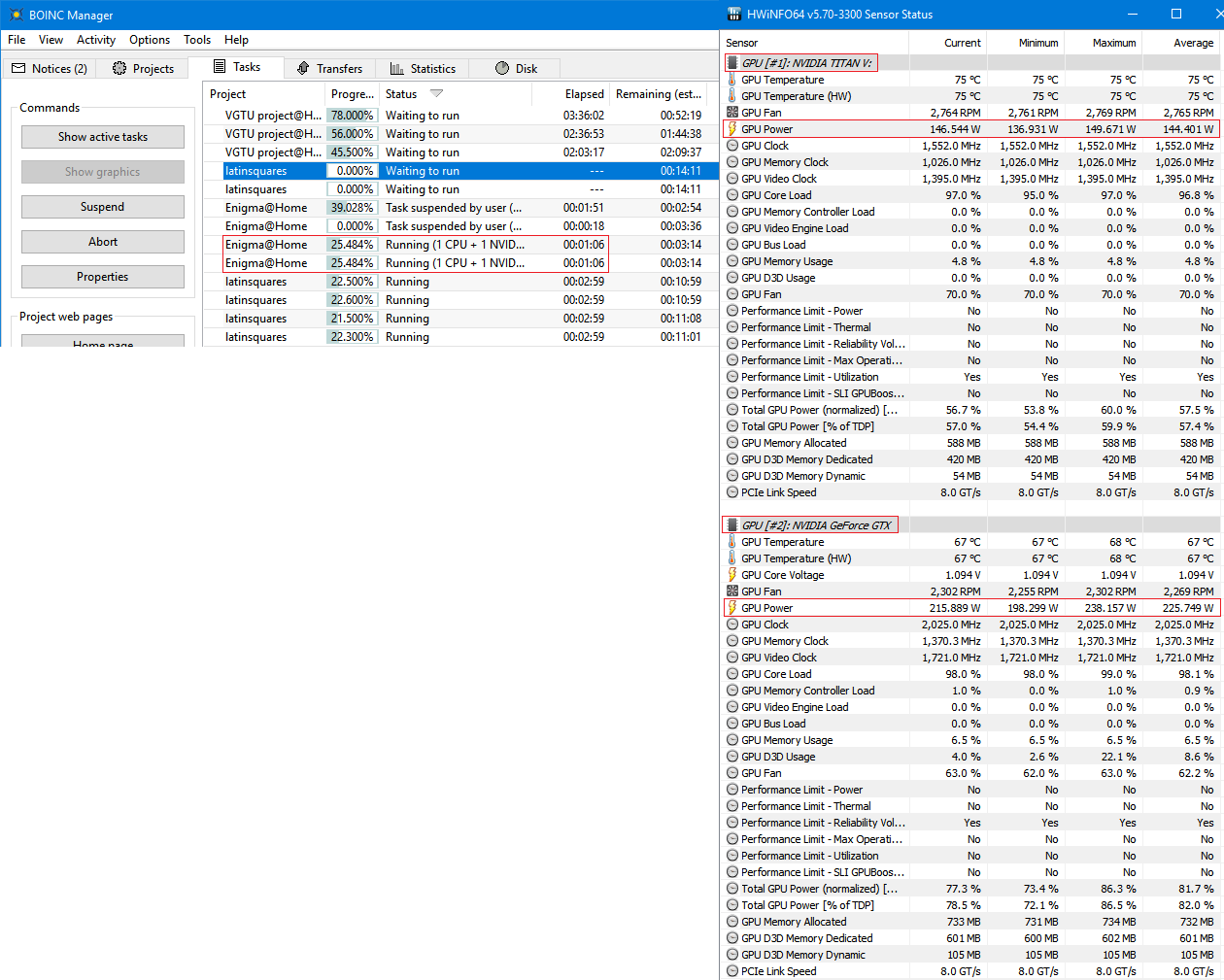Click fan icon next to 2,302 RPM row
1224x980 pixels.
point(732,591)
